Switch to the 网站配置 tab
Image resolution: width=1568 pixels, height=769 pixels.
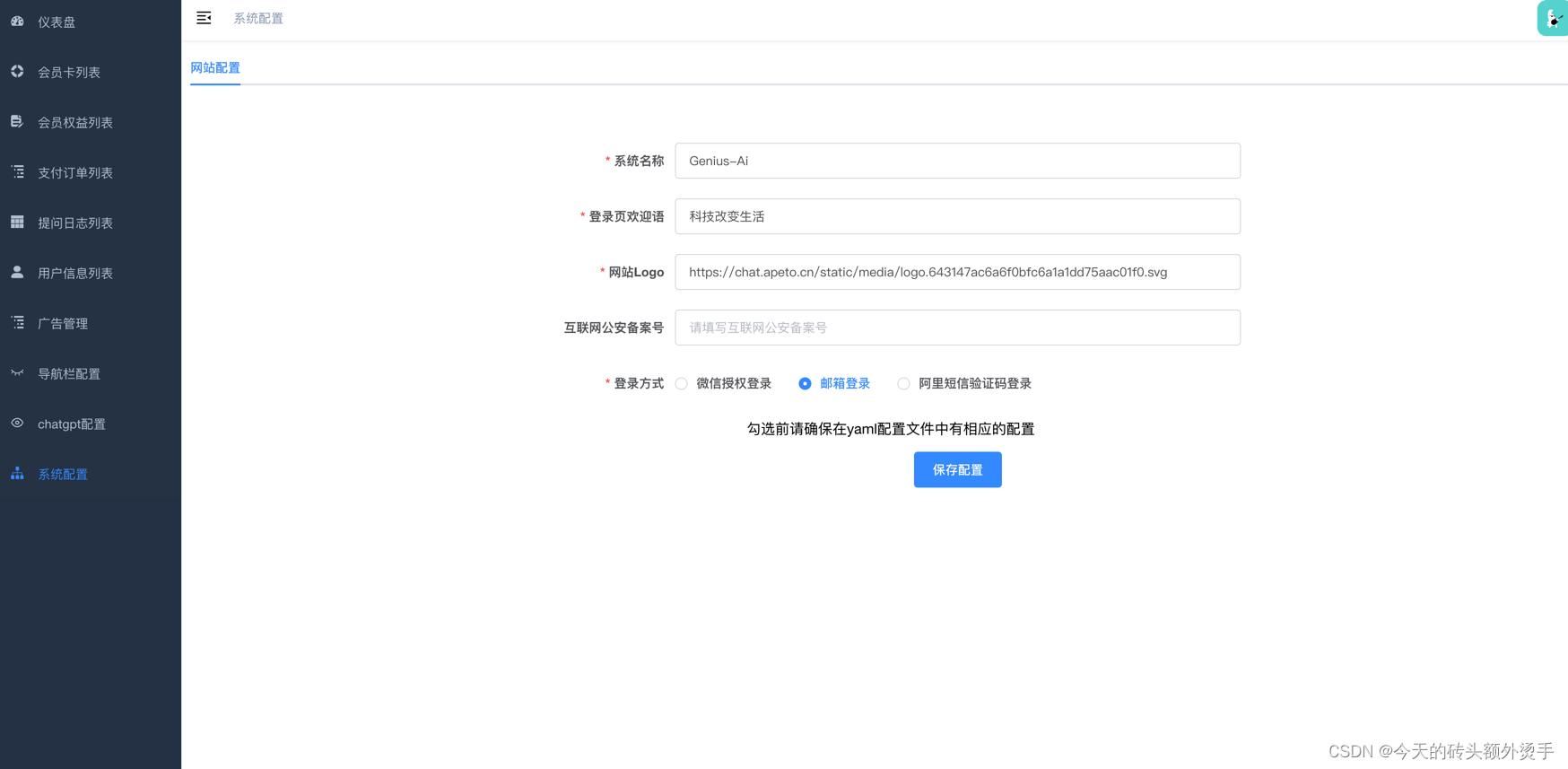coord(215,68)
